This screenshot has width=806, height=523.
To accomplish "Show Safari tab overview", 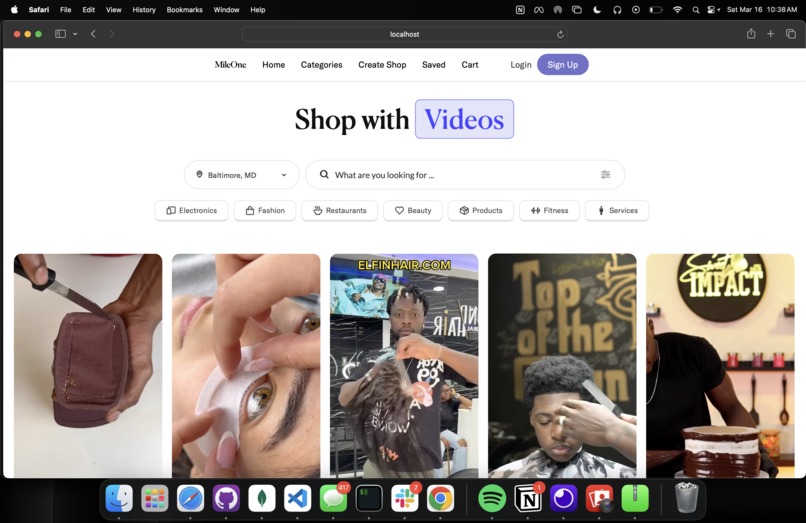I will (x=791, y=34).
